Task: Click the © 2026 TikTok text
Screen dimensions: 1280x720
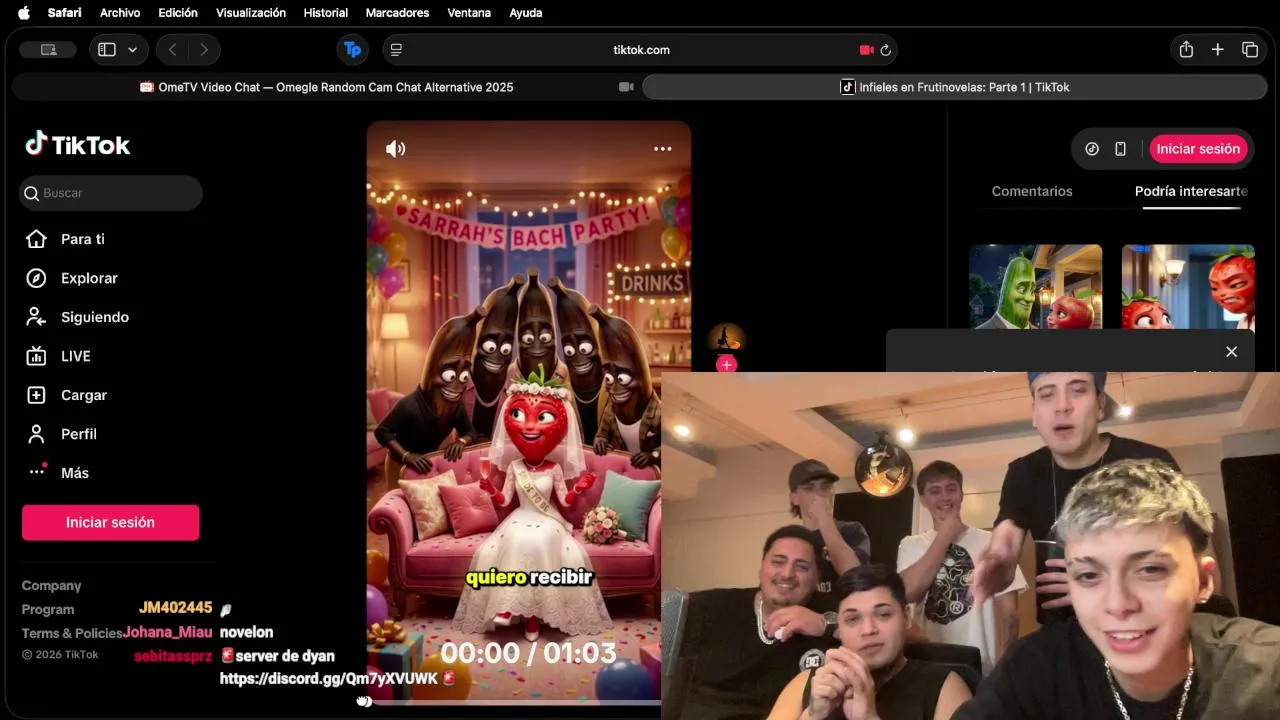Action: (x=60, y=655)
